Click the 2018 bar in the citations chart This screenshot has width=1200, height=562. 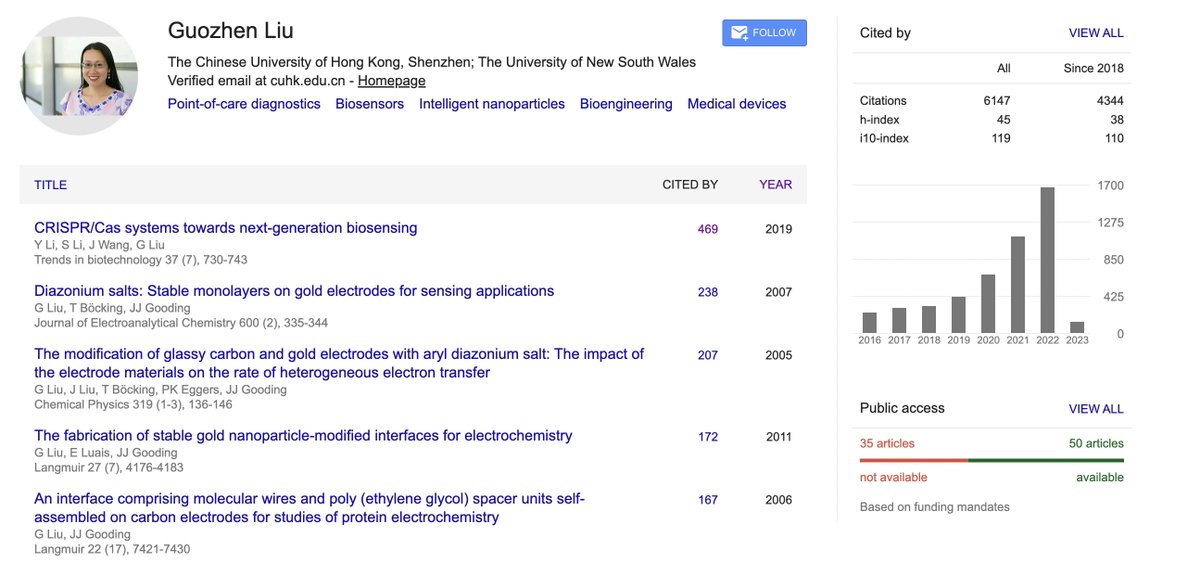point(929,319)
